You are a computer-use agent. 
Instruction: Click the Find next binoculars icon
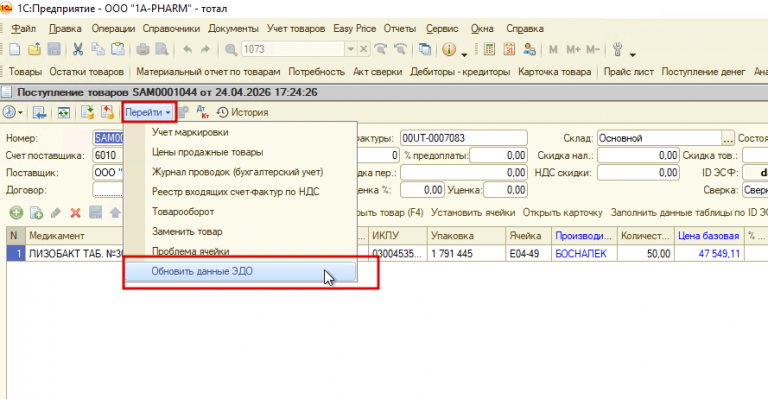coord(381,49)
